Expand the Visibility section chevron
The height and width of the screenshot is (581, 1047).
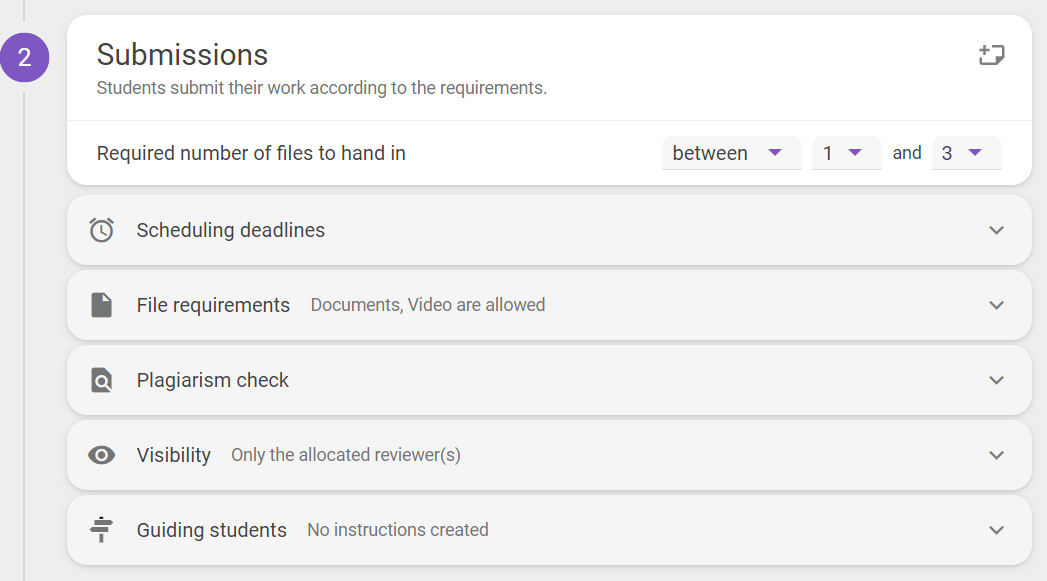pyautogui.click(x=996, y=455)
